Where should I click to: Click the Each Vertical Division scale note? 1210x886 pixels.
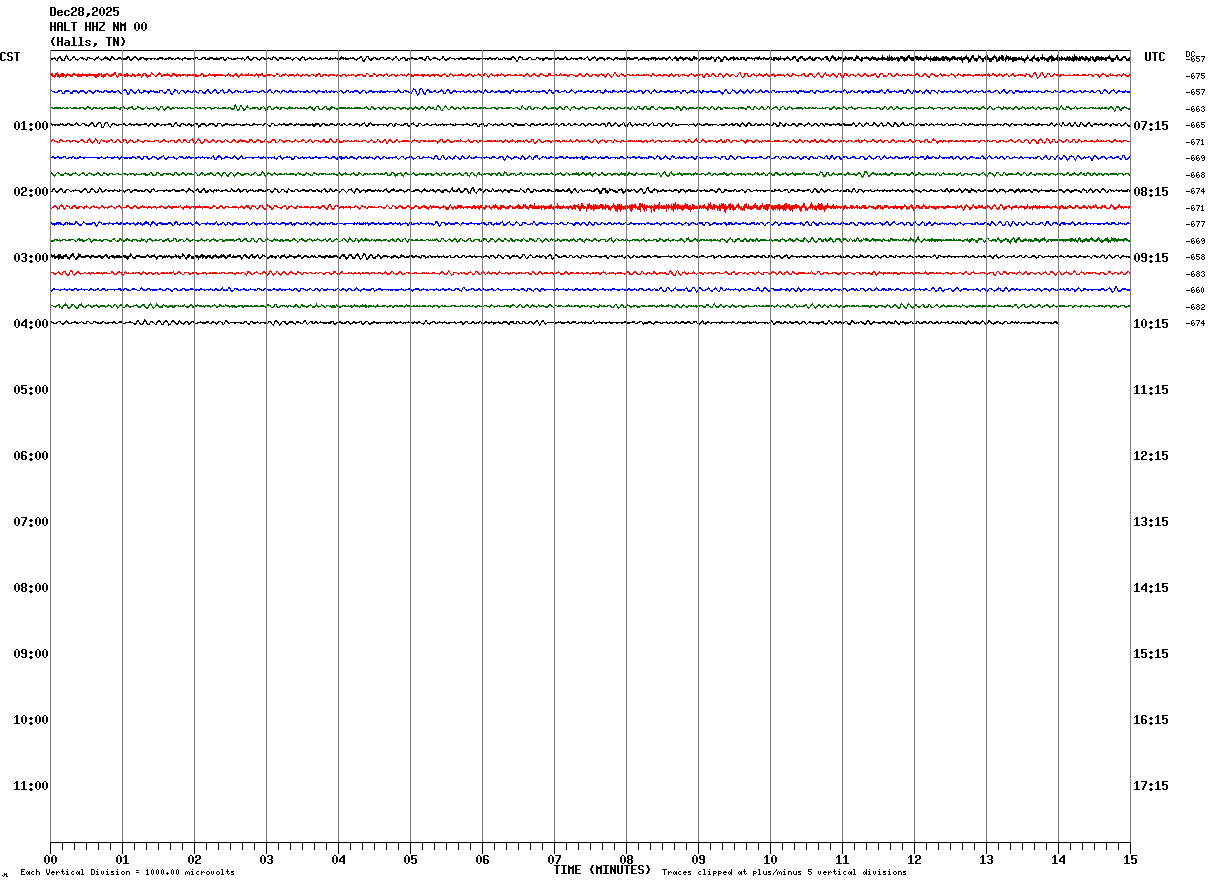pos(127,873)
